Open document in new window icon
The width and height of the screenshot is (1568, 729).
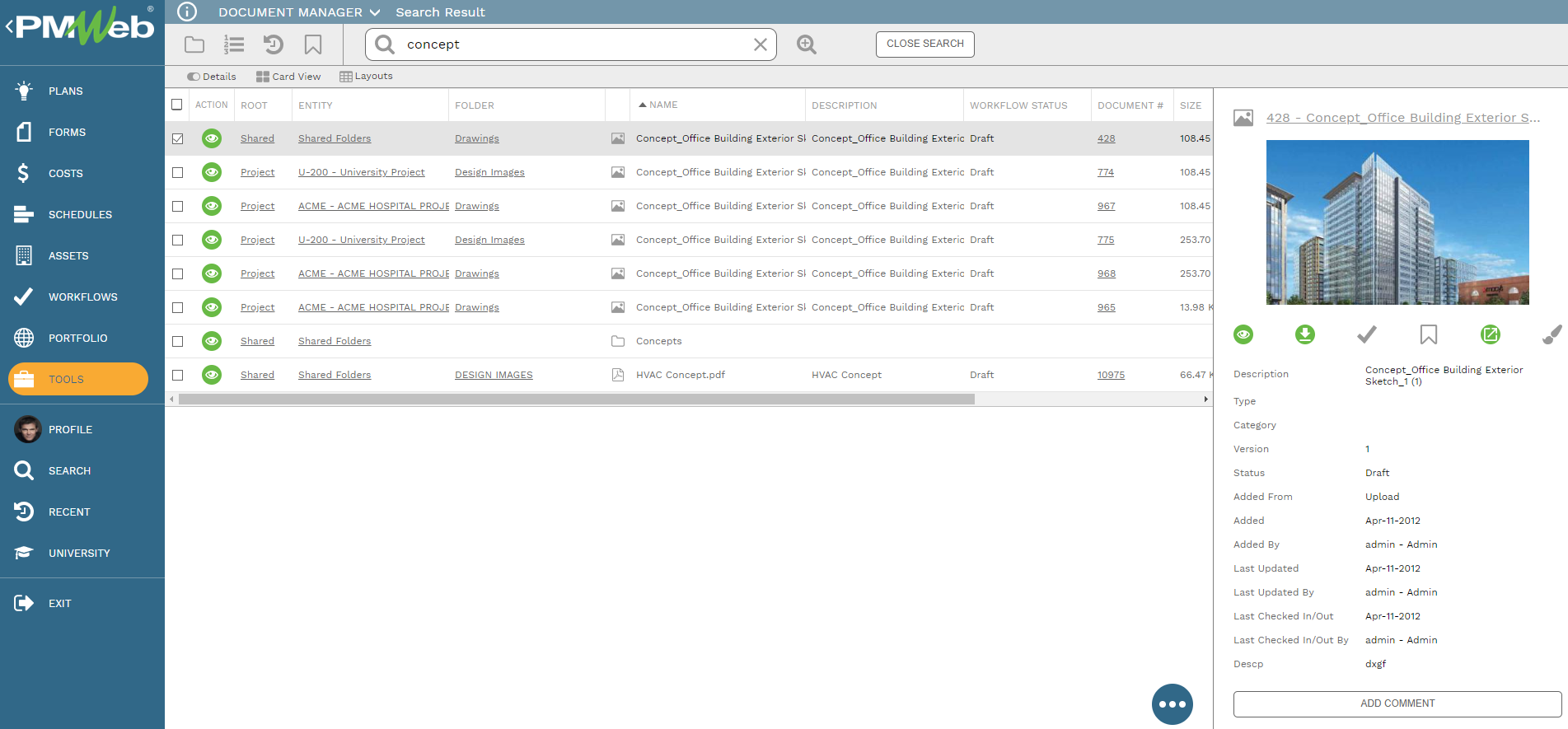[x=1490, y=334]
